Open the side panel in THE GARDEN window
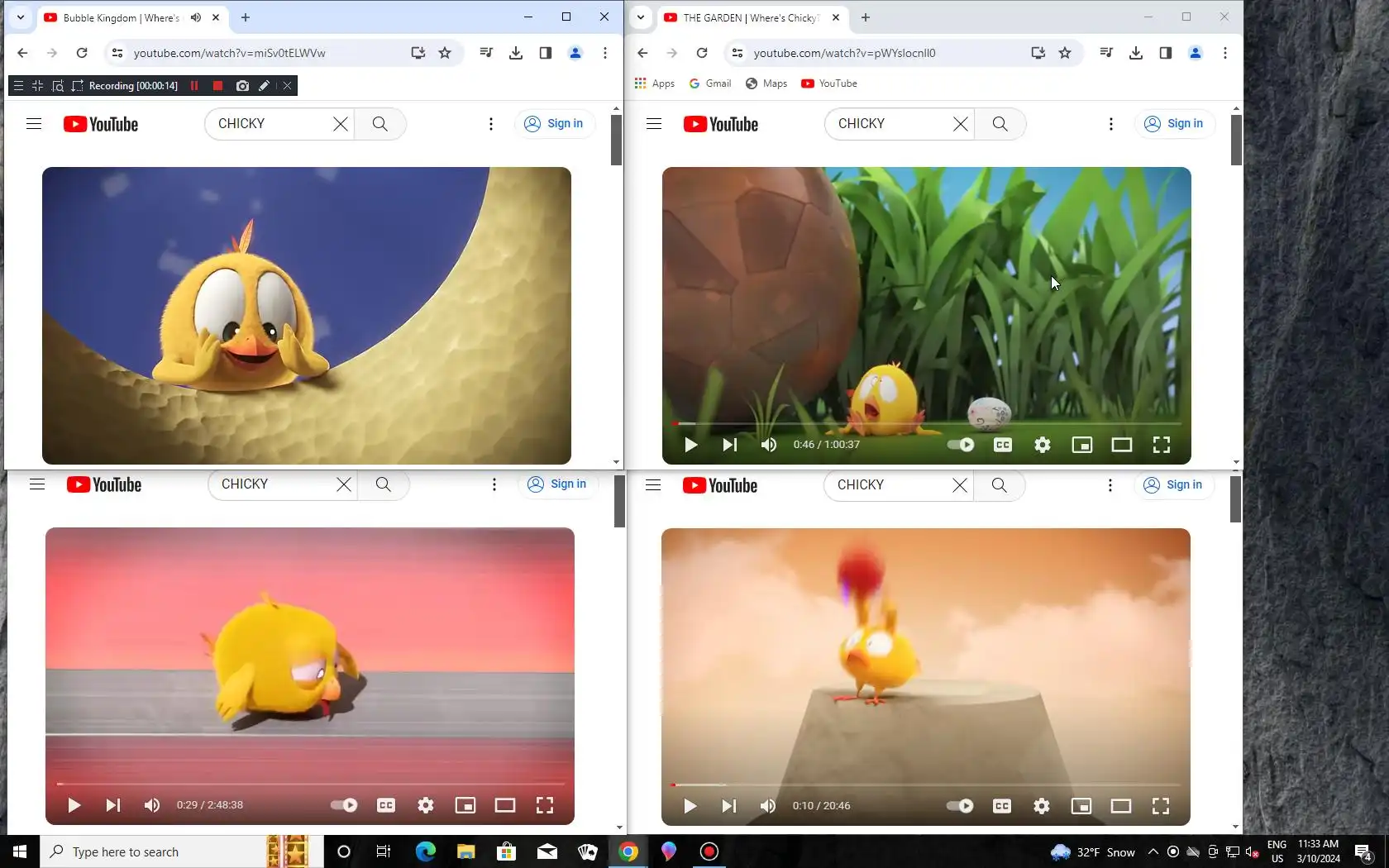 (1166, 53)
